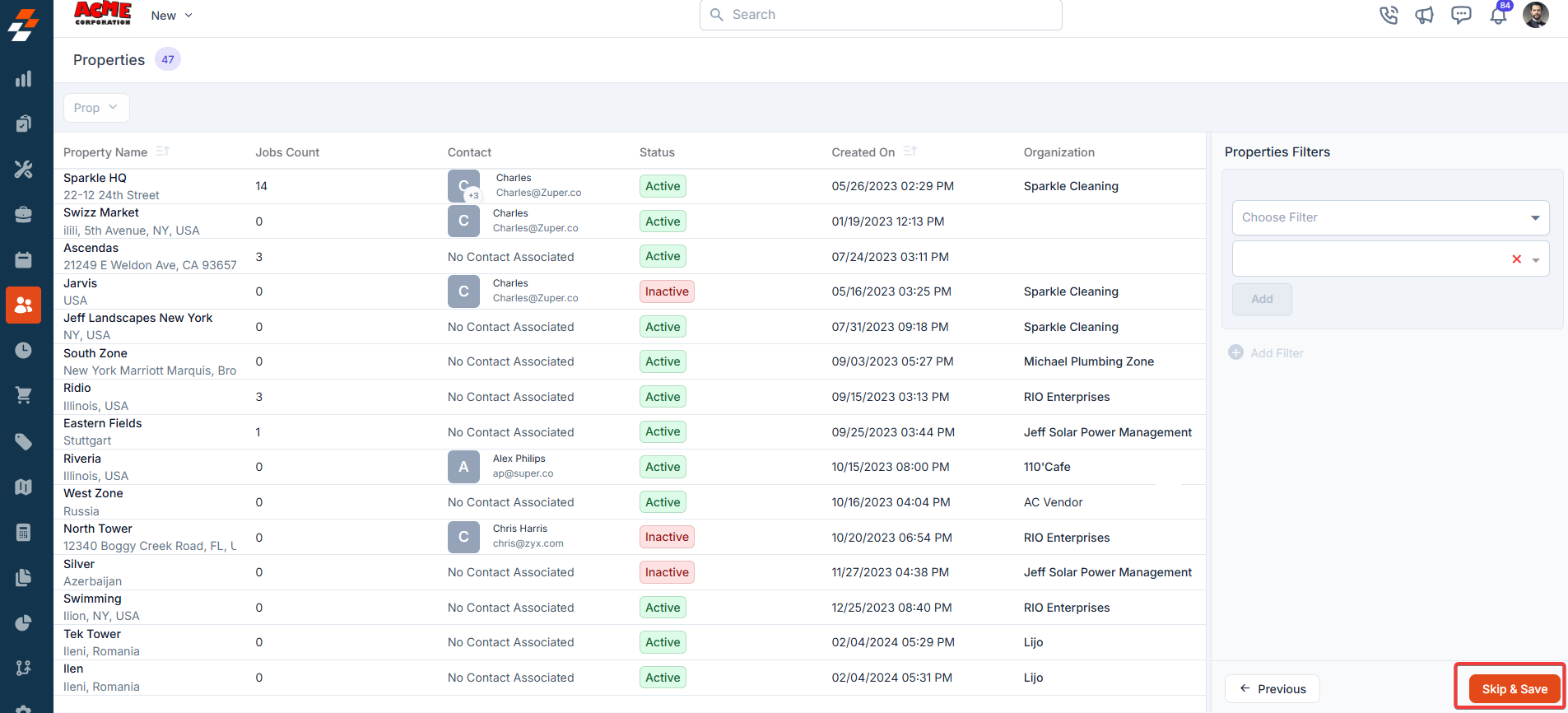Click Michael Plumbing Zone organization
The width and height of the screenshot is (1568, 713).
click(1088, 361)
